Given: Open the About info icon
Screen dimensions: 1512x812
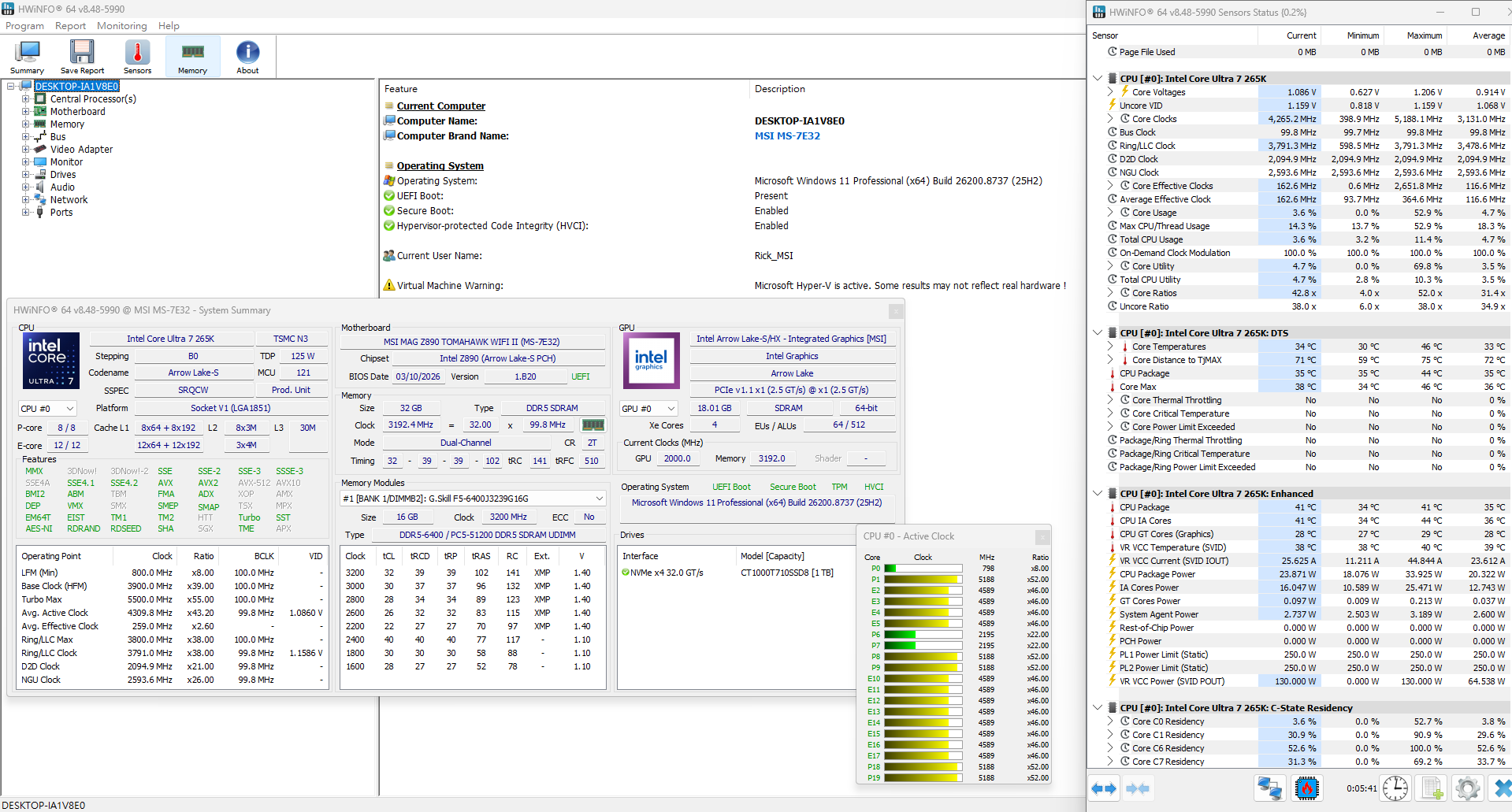Looking at the screenshot, I should tap(247, 57).
